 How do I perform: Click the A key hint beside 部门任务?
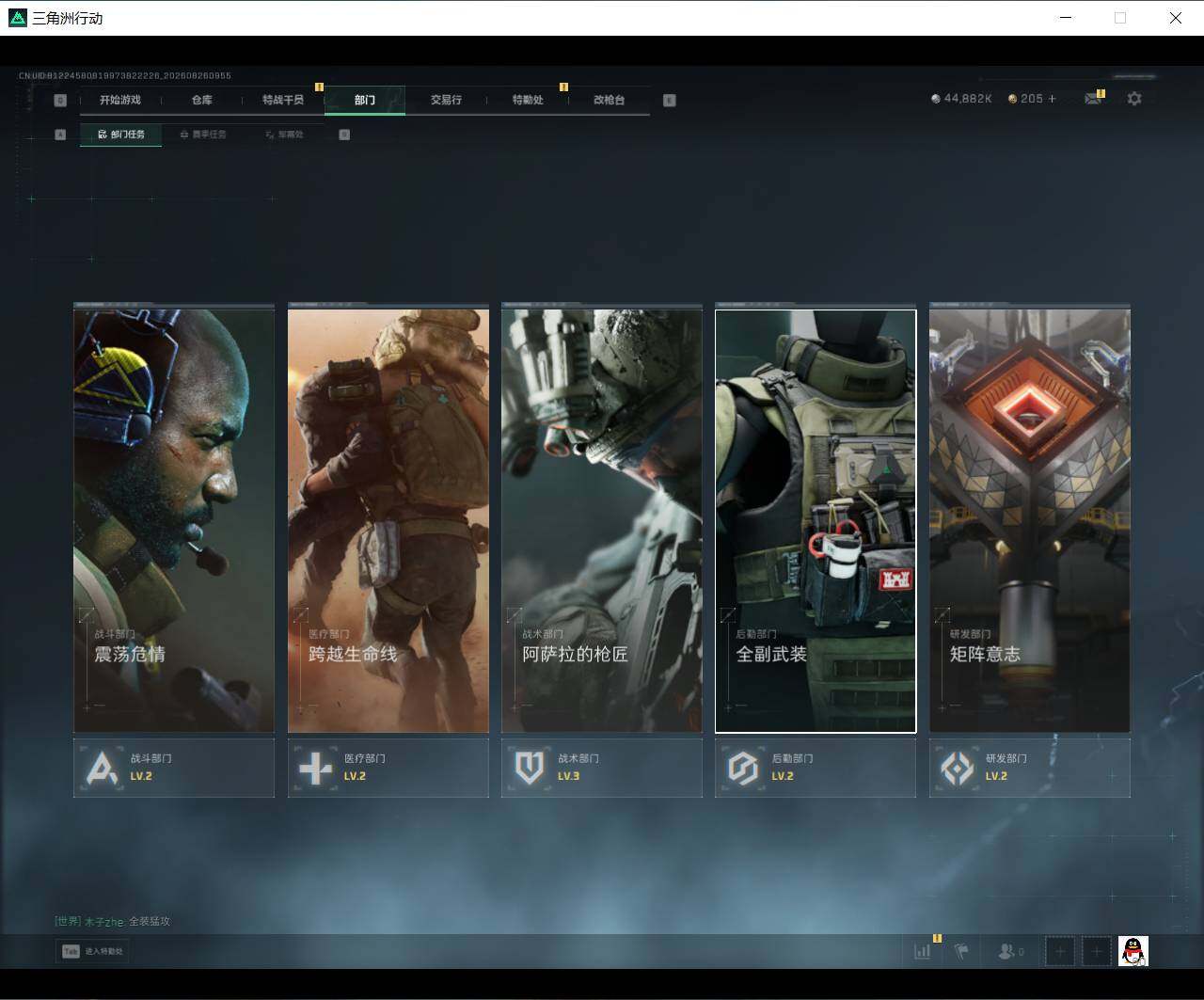tap(61, 135)
